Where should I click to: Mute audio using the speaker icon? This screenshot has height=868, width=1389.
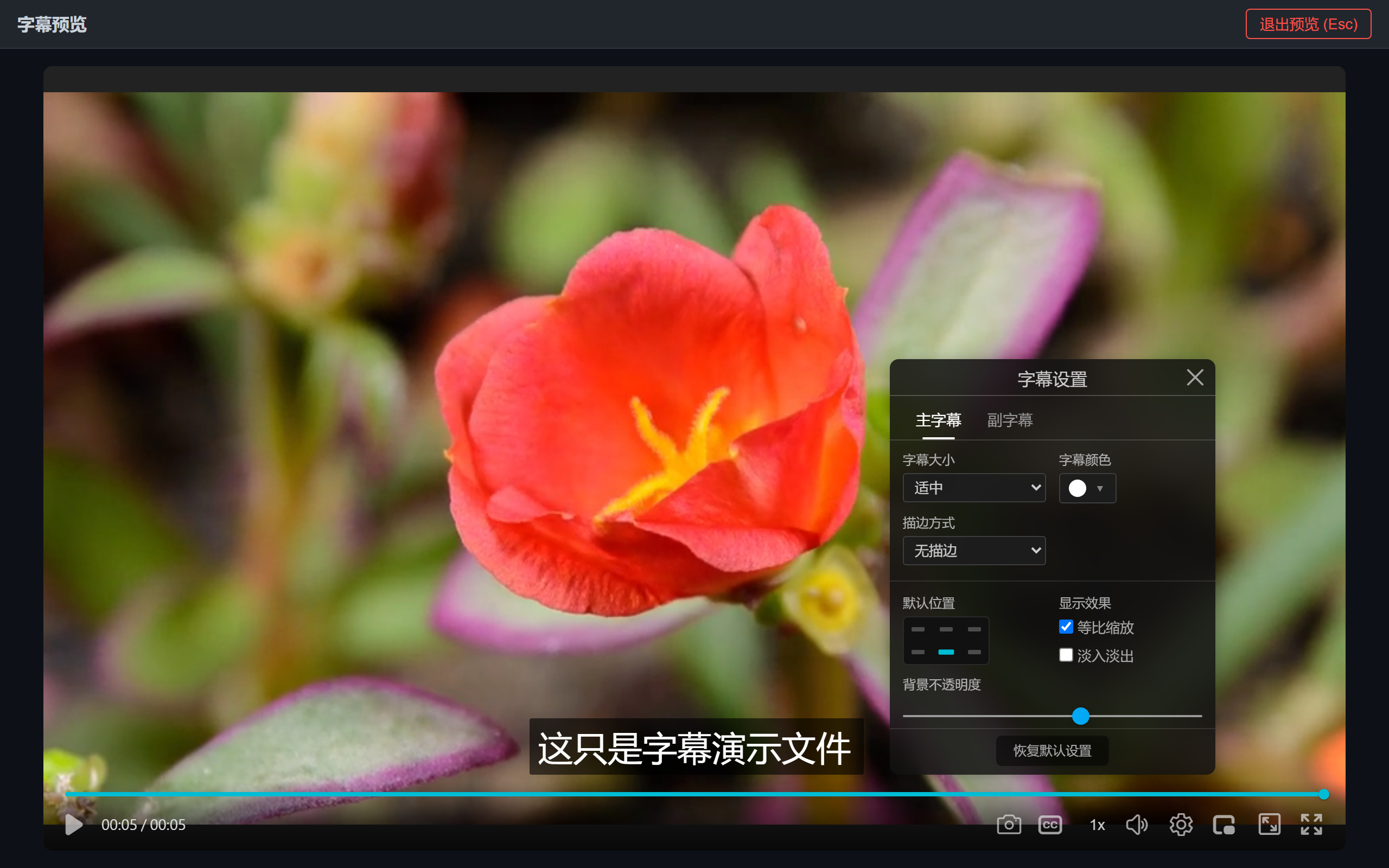click(x=1137, y=825)
